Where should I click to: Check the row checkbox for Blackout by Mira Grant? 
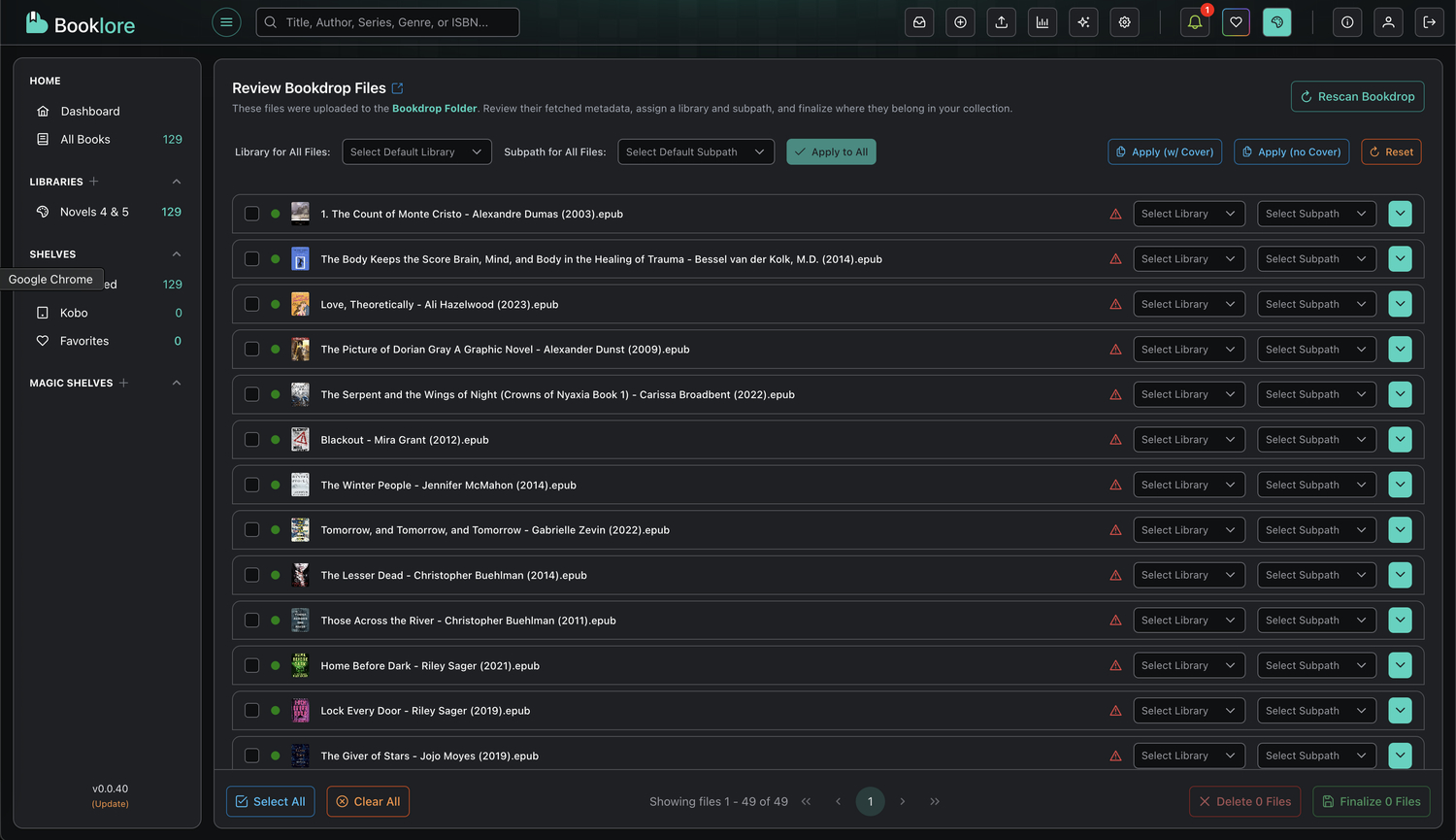pyautogui.click(x=252, y=439)
